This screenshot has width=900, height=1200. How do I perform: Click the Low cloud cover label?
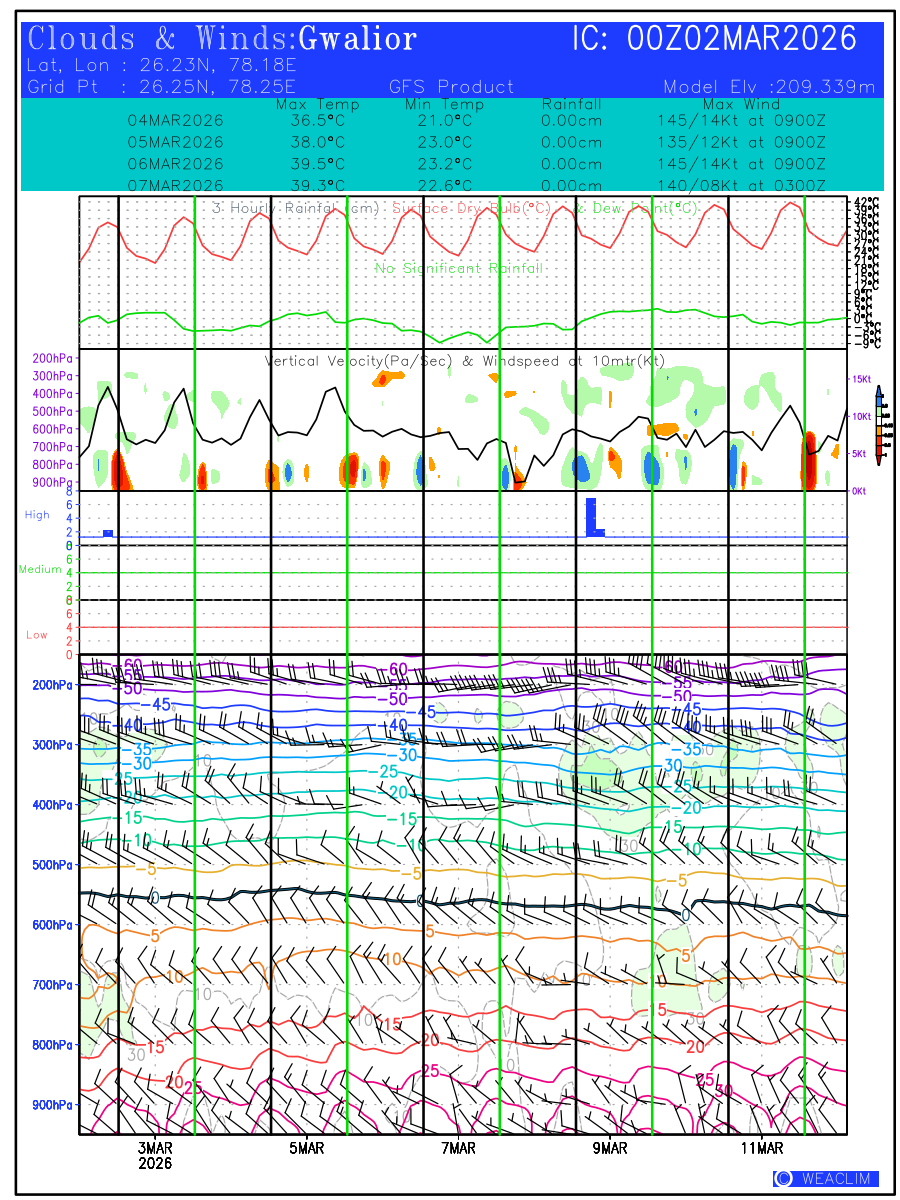point(37,635)
